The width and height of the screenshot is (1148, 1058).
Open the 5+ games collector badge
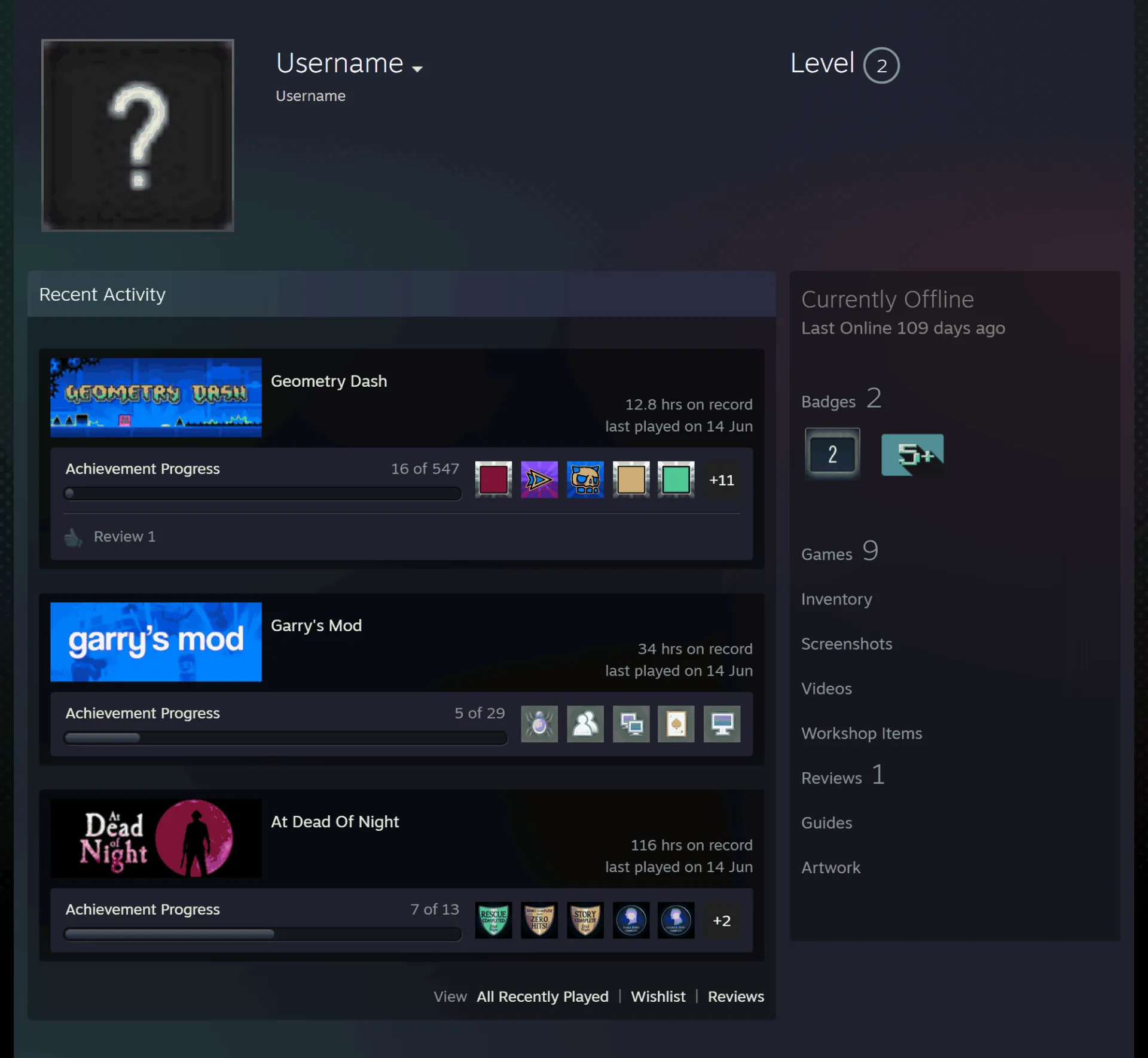click(x=912, y=455)
